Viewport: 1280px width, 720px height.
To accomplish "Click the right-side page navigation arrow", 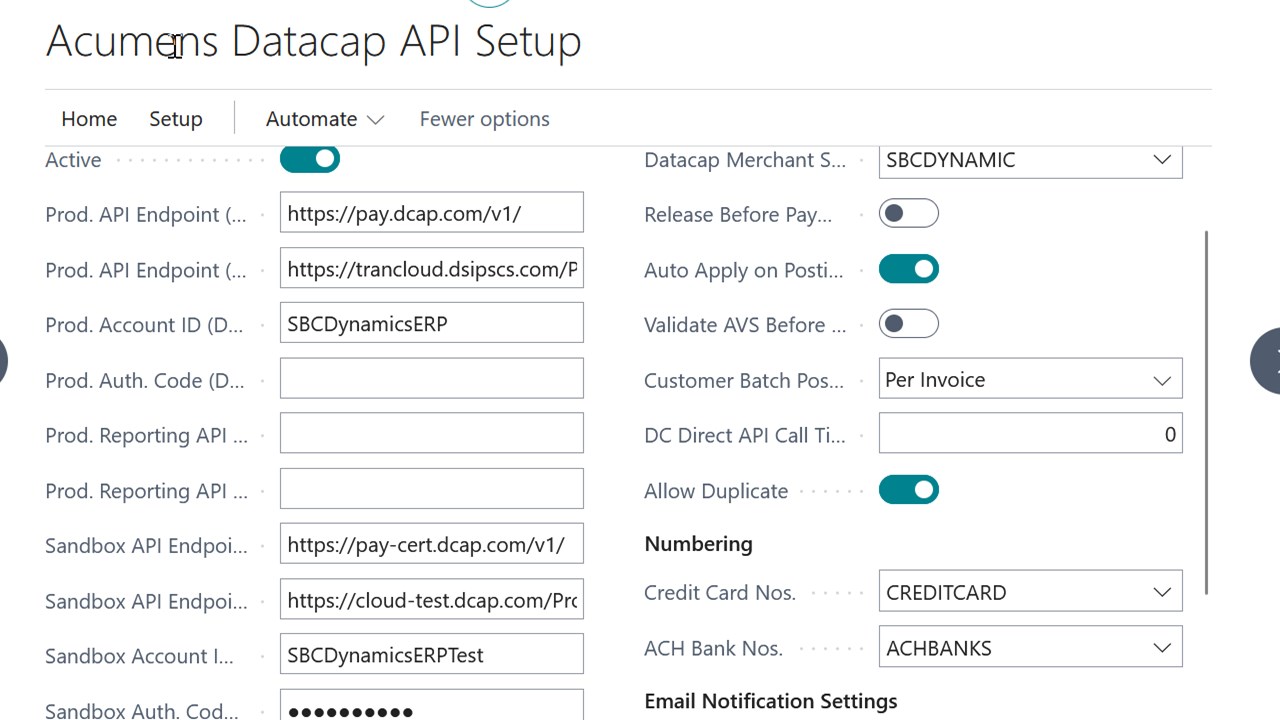I will (1272, 360).
